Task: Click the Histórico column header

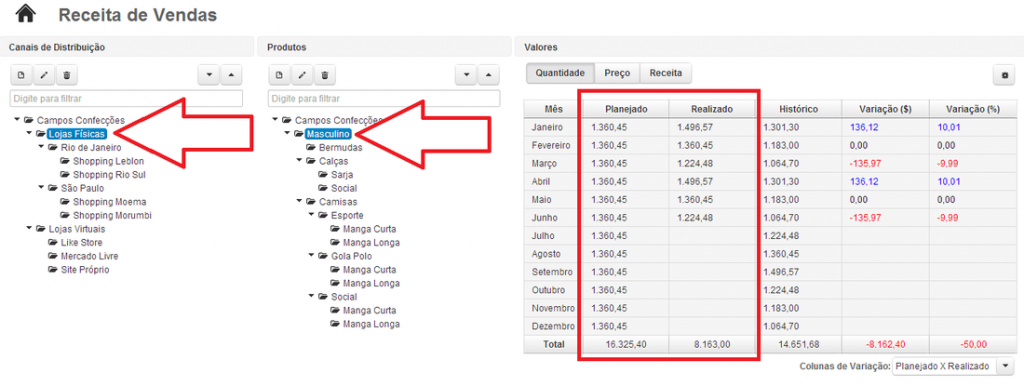Action: (x=798, y=109)
